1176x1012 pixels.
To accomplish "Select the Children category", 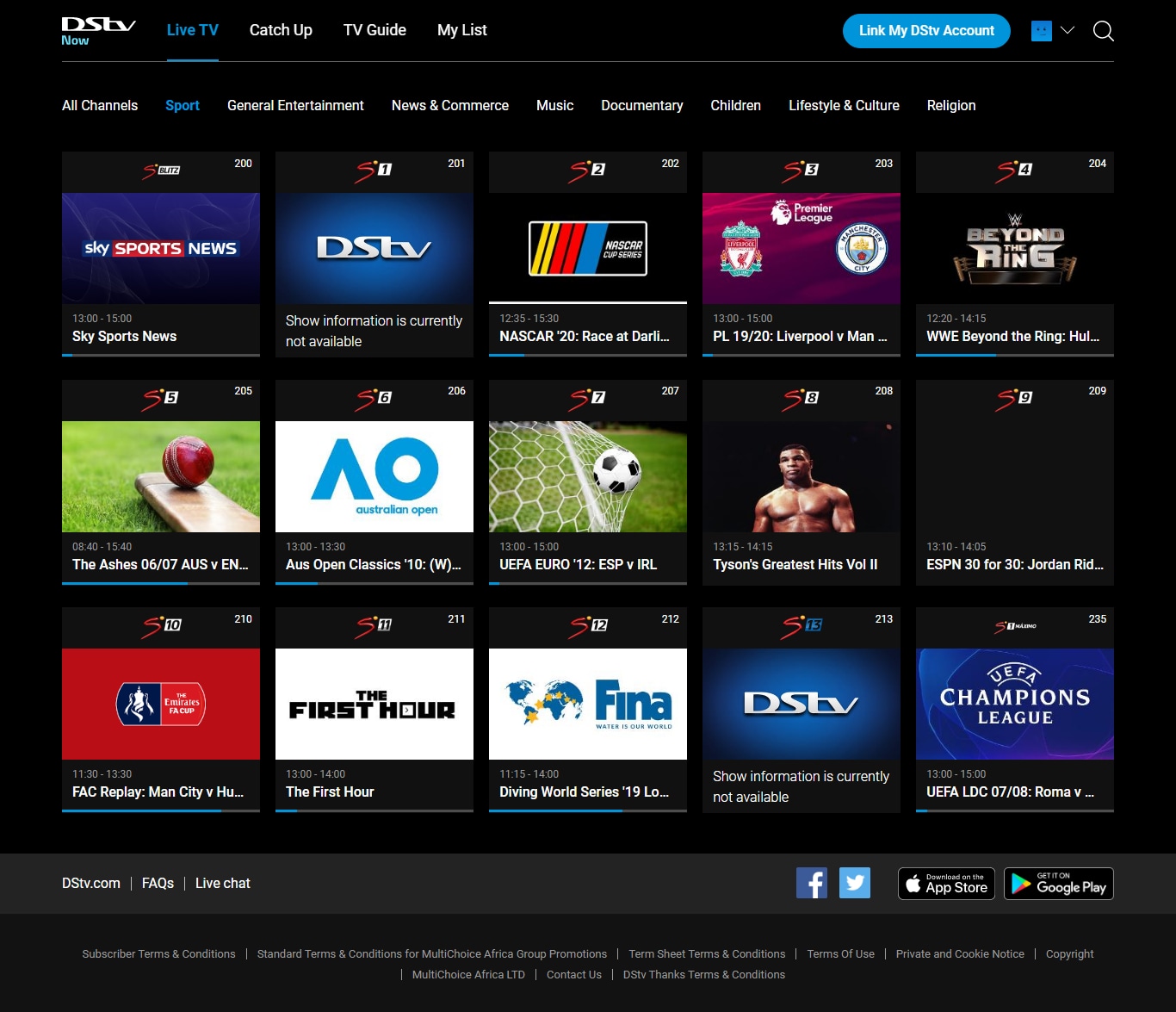I will click(x=736, y=105).
